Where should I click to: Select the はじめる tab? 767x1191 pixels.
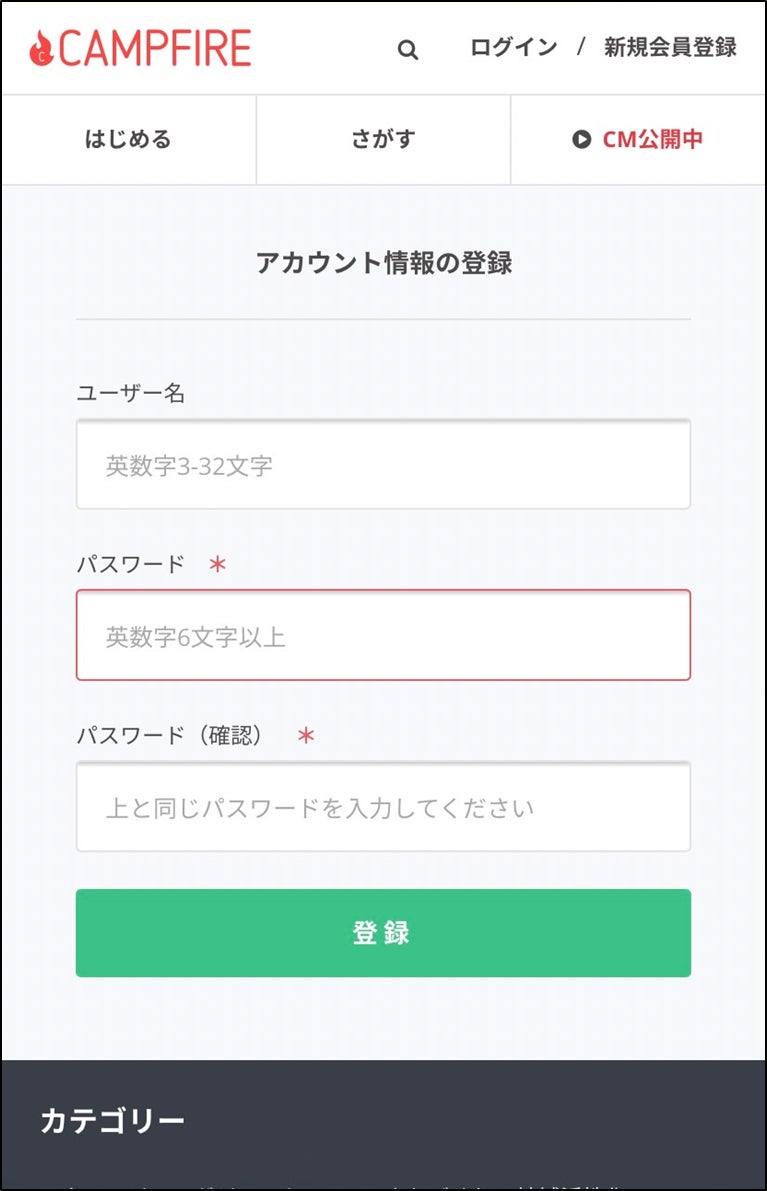coord(128,139)
